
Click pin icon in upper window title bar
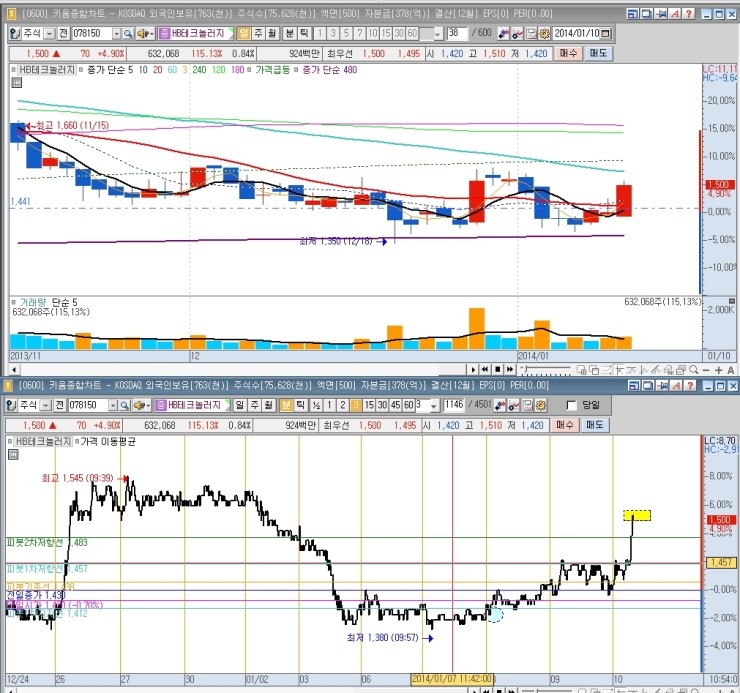point(661,14)
